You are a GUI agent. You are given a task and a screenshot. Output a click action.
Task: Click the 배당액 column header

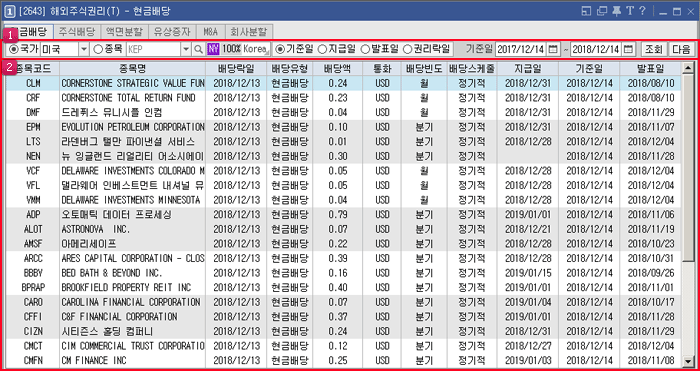(337, 69)
